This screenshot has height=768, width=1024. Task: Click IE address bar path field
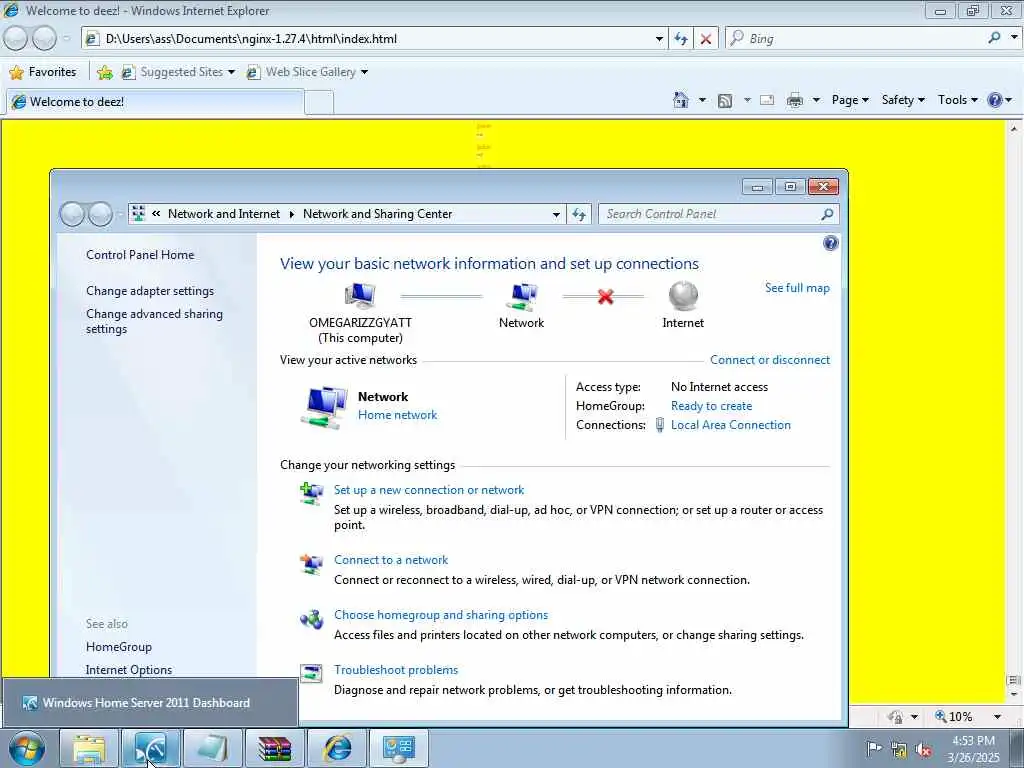(376, 39)
